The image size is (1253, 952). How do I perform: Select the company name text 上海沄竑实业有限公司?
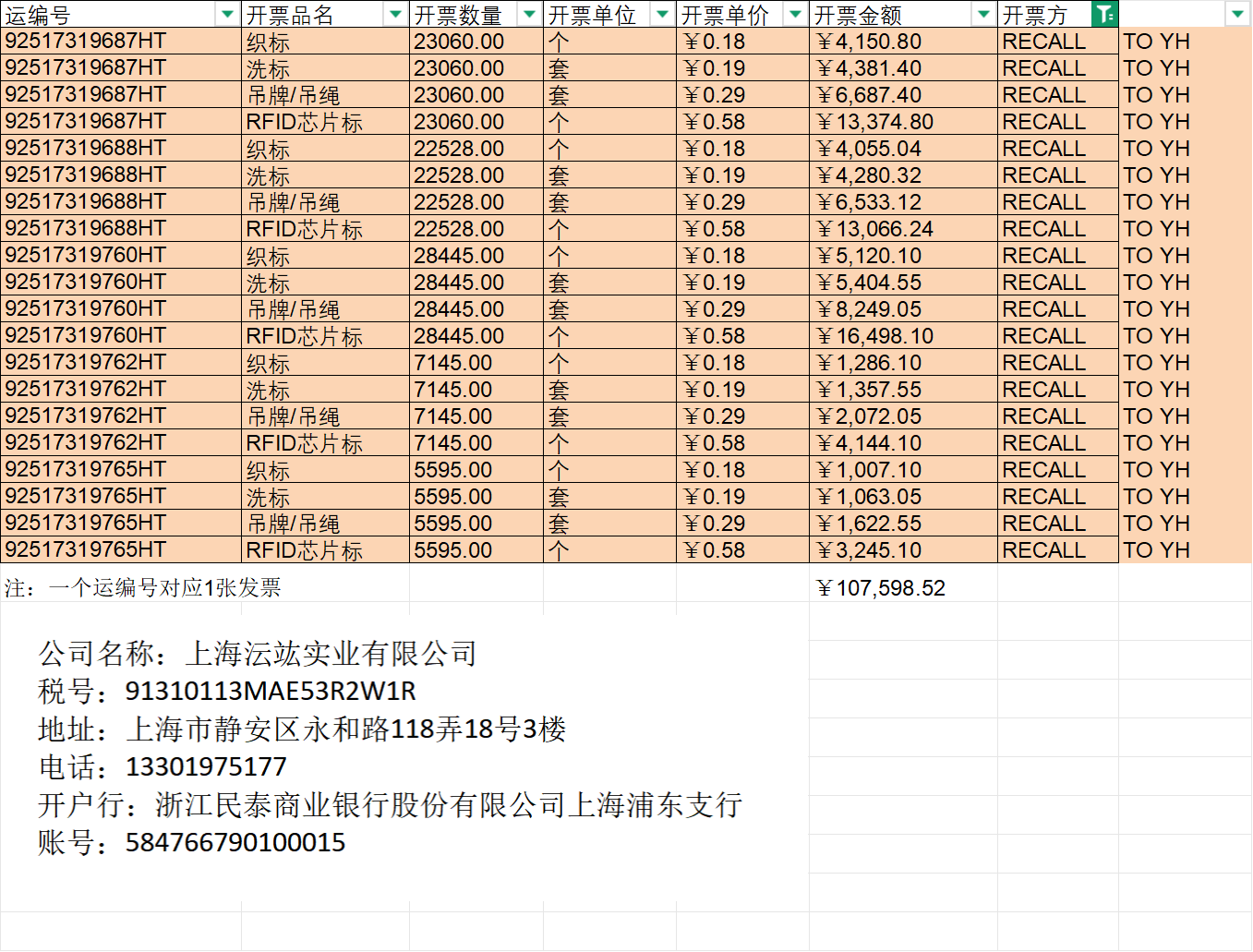[x=331, y=654]
